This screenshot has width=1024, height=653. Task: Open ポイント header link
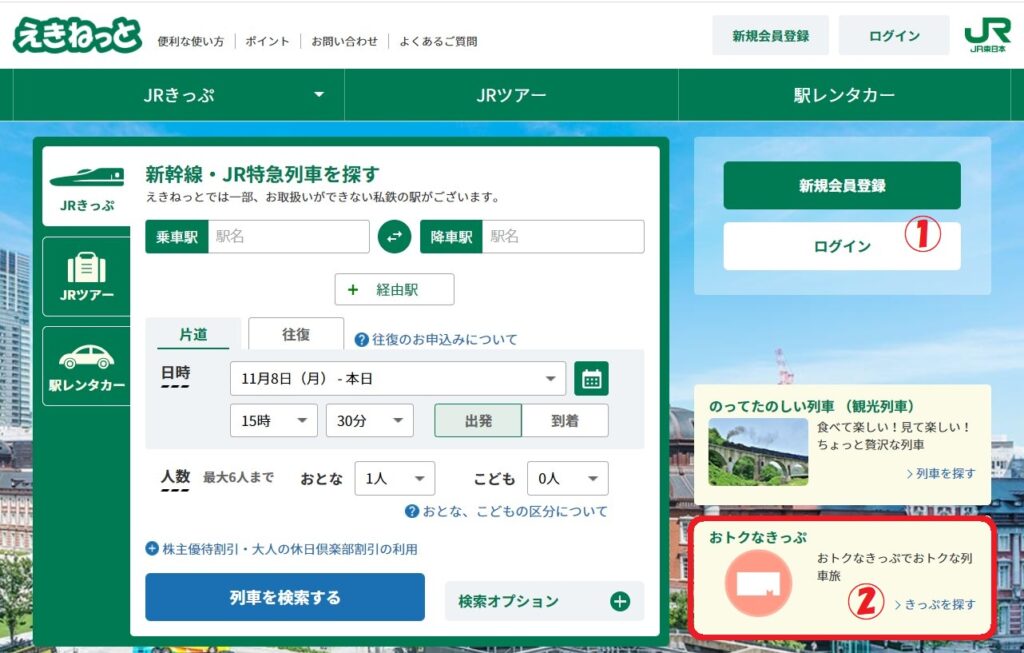(267, 41)
